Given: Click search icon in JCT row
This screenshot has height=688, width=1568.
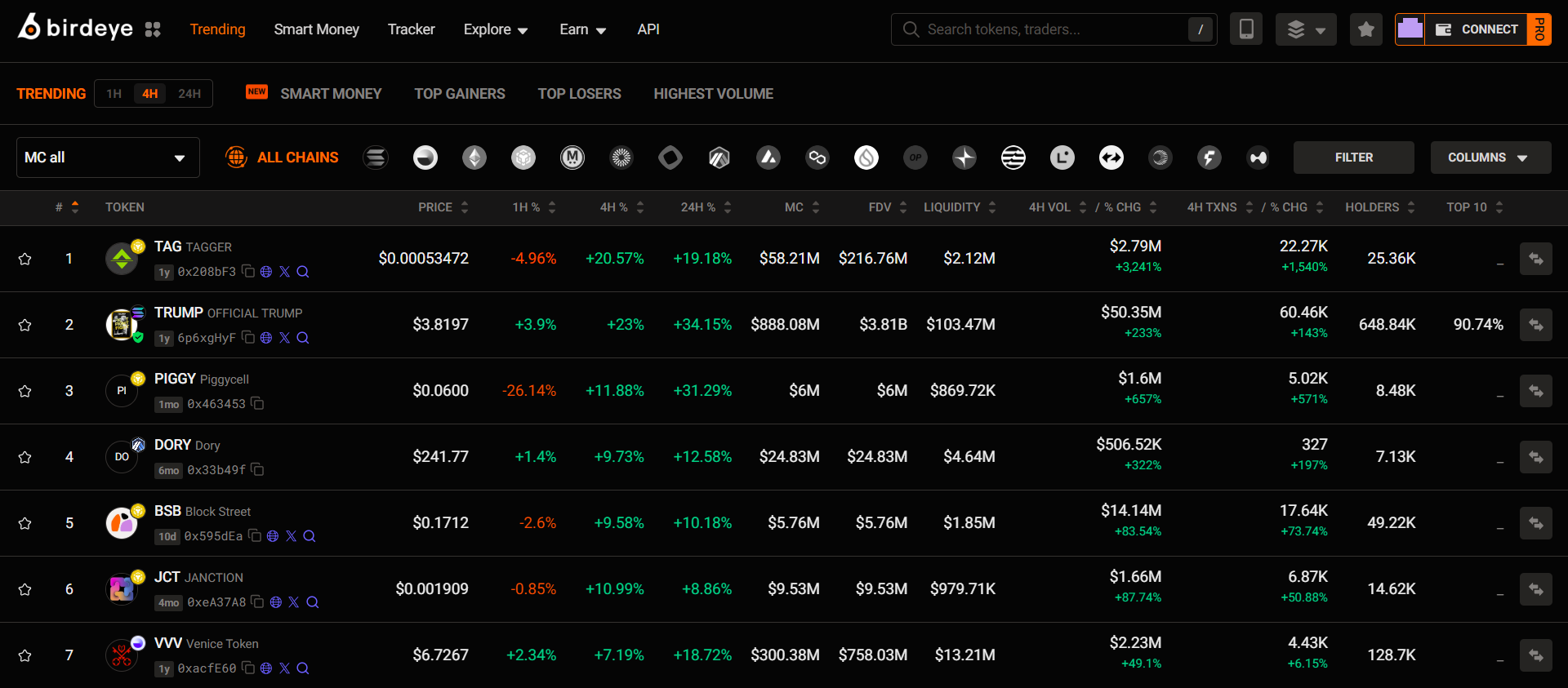Looking at the screenshot, I should tap(312, 601).
